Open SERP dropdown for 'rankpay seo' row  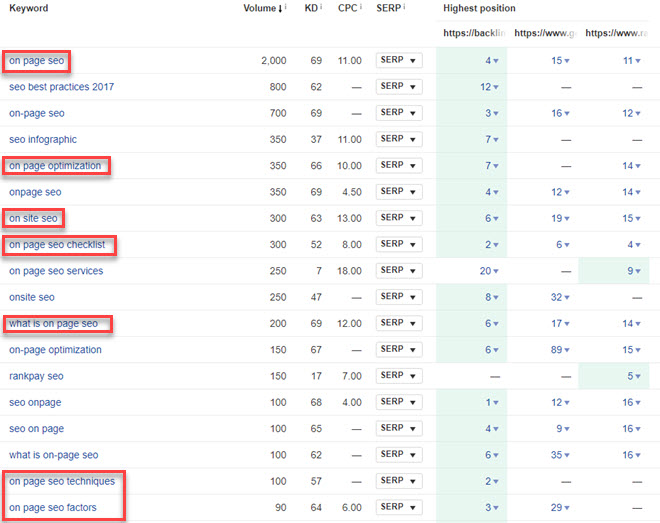pos(398,376)
